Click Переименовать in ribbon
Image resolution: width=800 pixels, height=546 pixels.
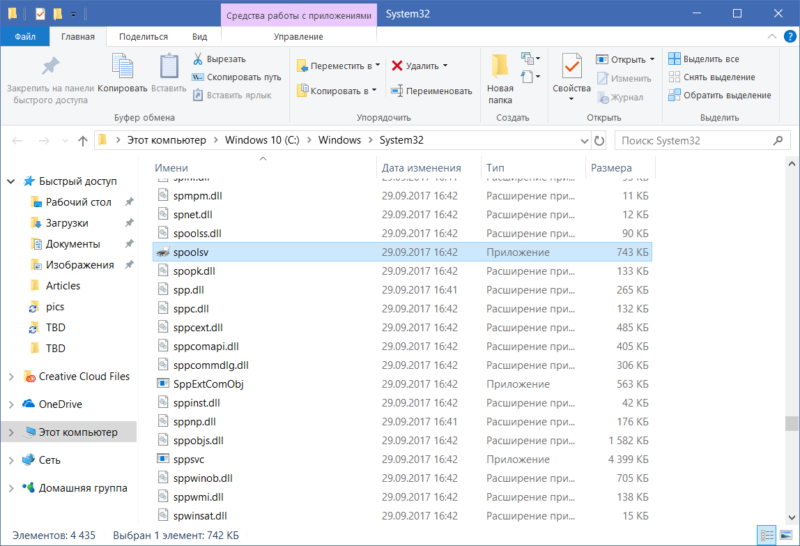coord(432,91)
